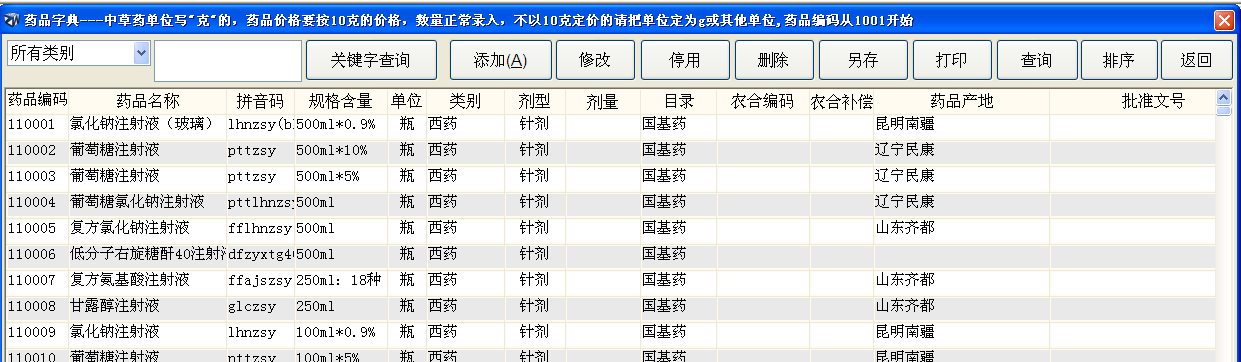1241x362 pixels.
Task: Click the 农合编码 column header
Action: click(x=763, y=101)
